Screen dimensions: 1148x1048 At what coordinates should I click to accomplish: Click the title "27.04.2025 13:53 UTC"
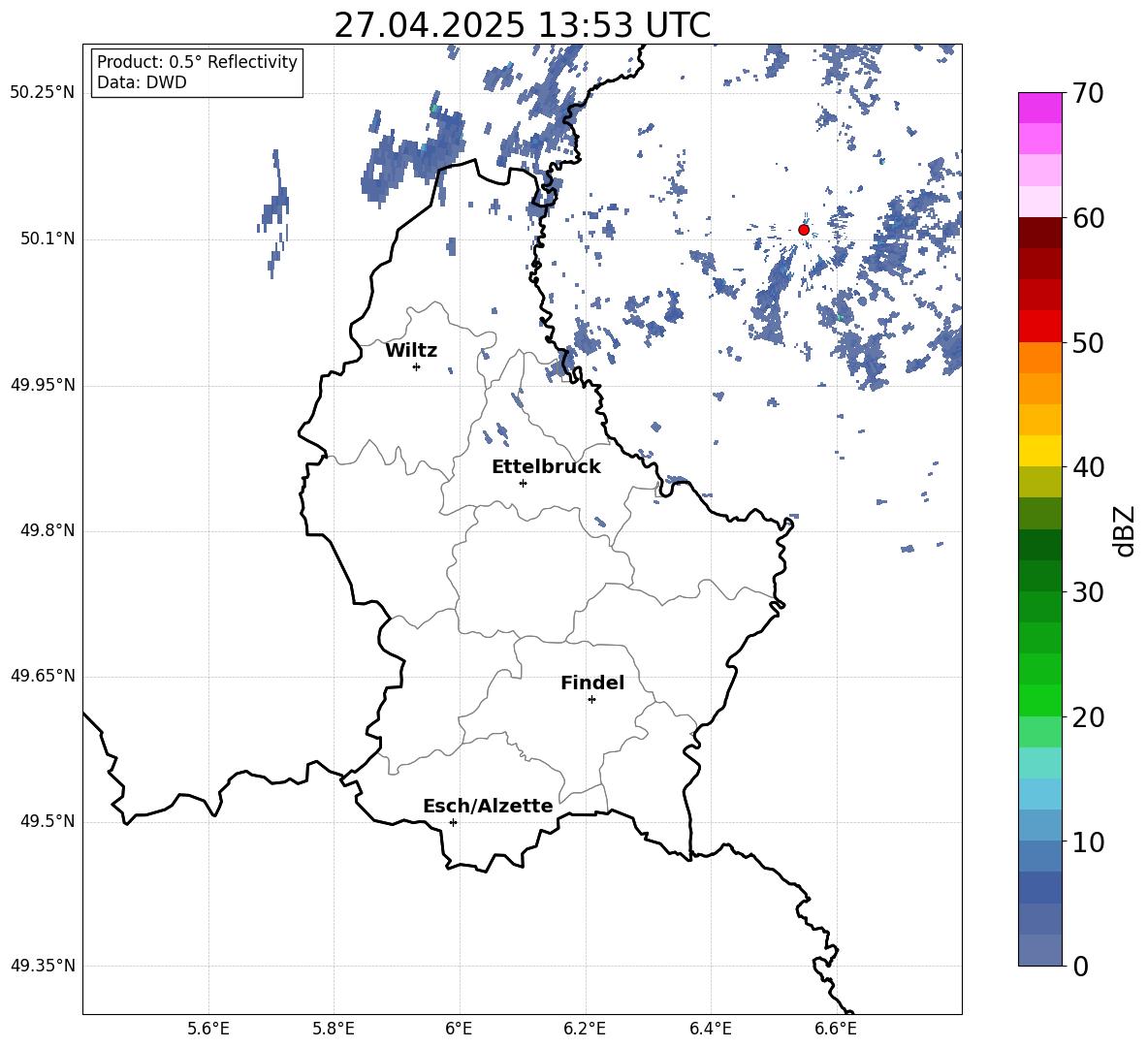pos(522,25)
